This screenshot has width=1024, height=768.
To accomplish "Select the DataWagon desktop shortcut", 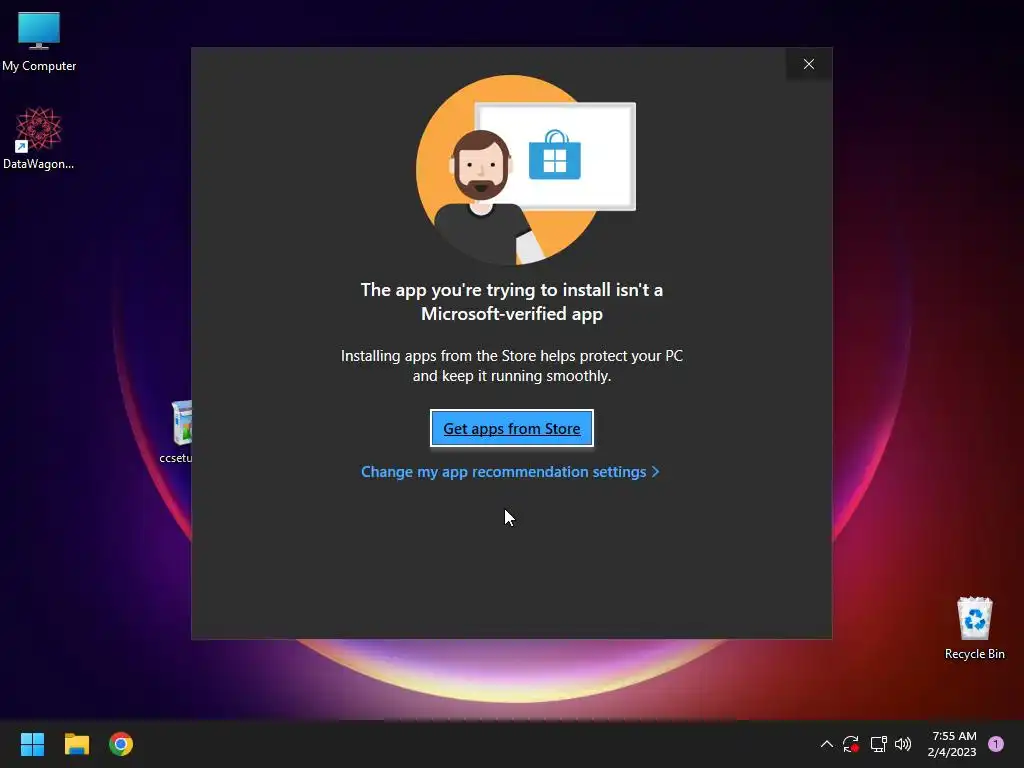I will (x=39, y=138).
